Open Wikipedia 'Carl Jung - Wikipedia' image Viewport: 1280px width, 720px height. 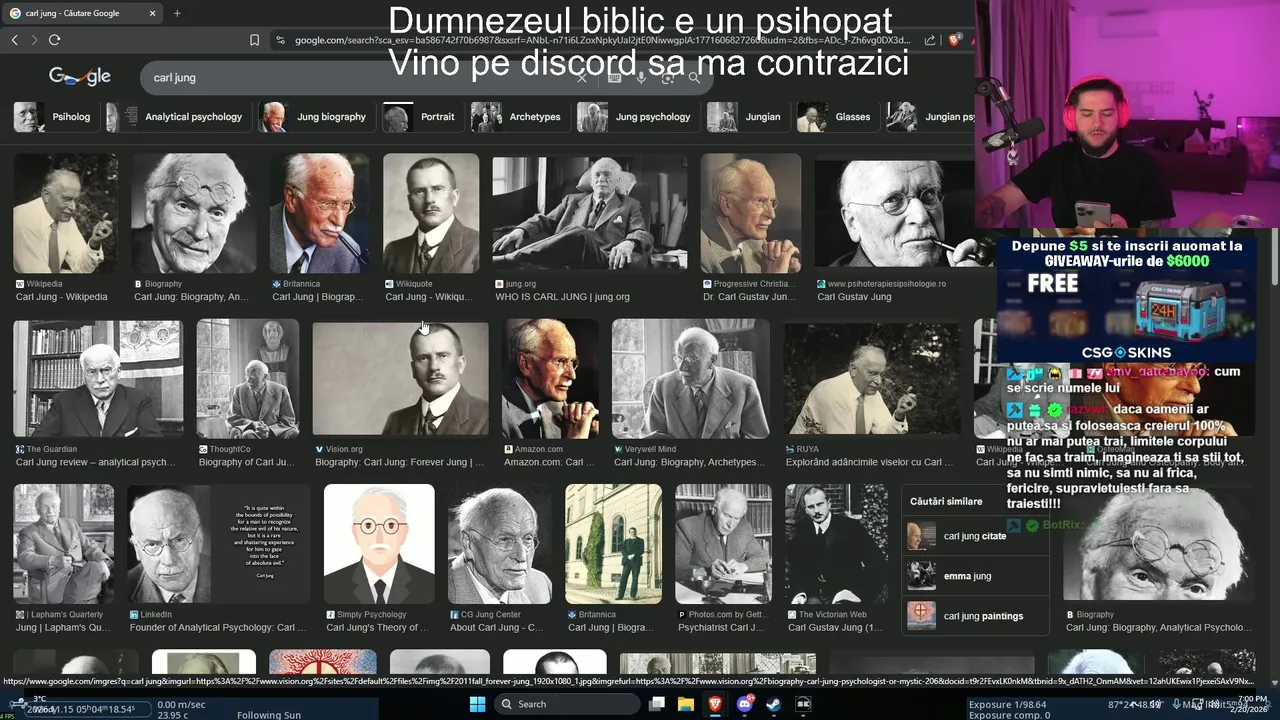(x=65, y=213)
